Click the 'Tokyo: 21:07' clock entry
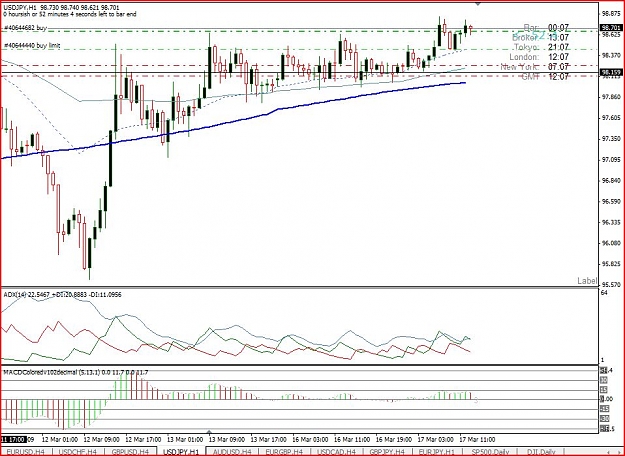Screen dimensions: 625x456 point(541,47)
